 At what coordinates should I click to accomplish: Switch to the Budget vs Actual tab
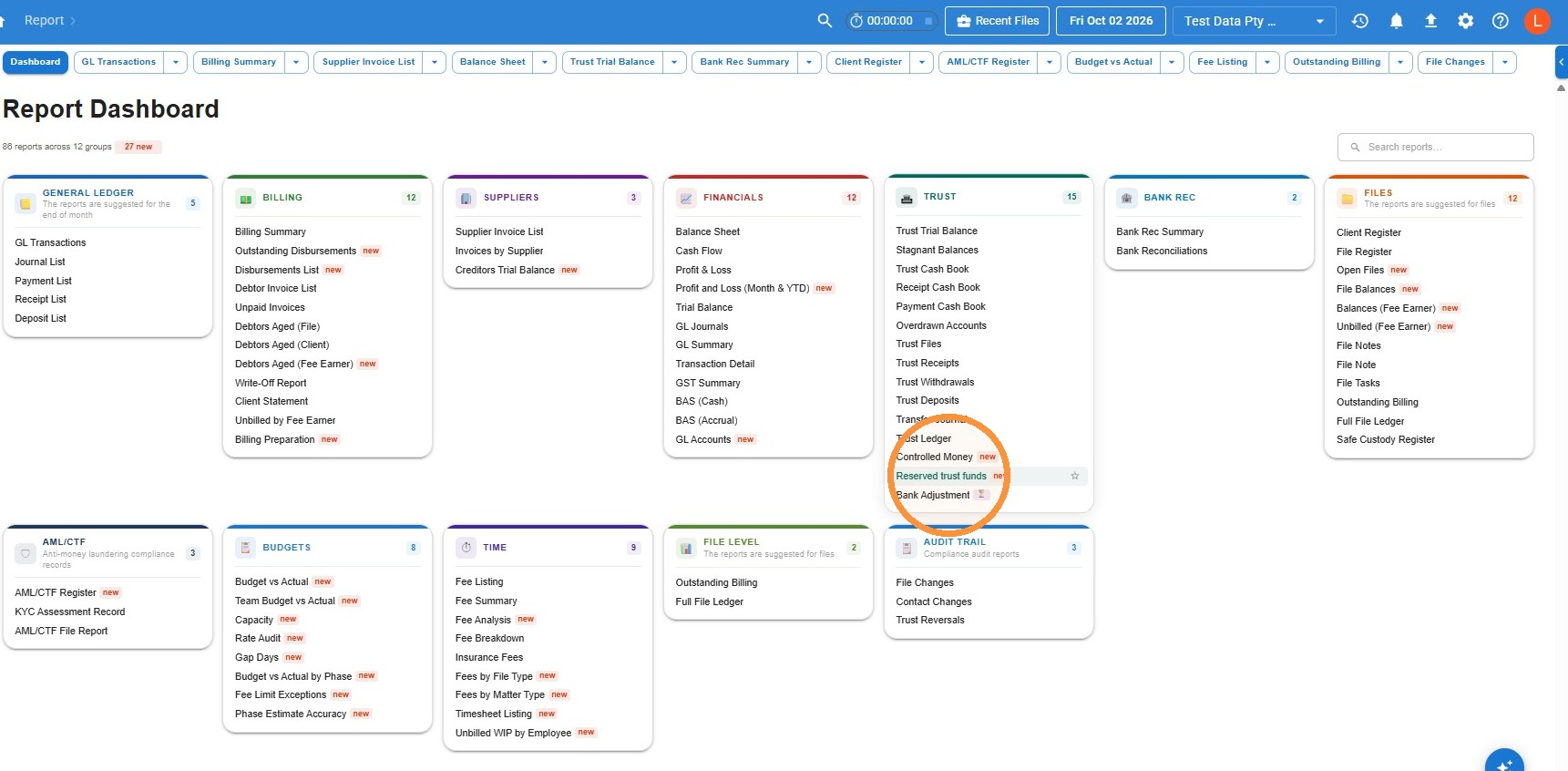pyautogui.click(x=1113, y=62)
